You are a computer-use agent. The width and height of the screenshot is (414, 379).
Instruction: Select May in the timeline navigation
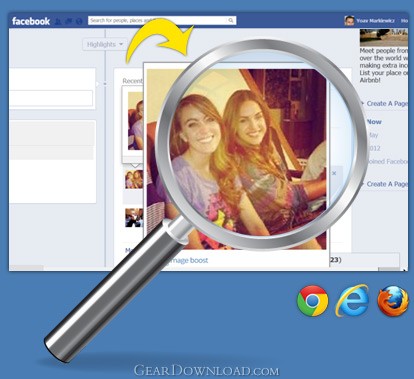(x=373, y=135)
